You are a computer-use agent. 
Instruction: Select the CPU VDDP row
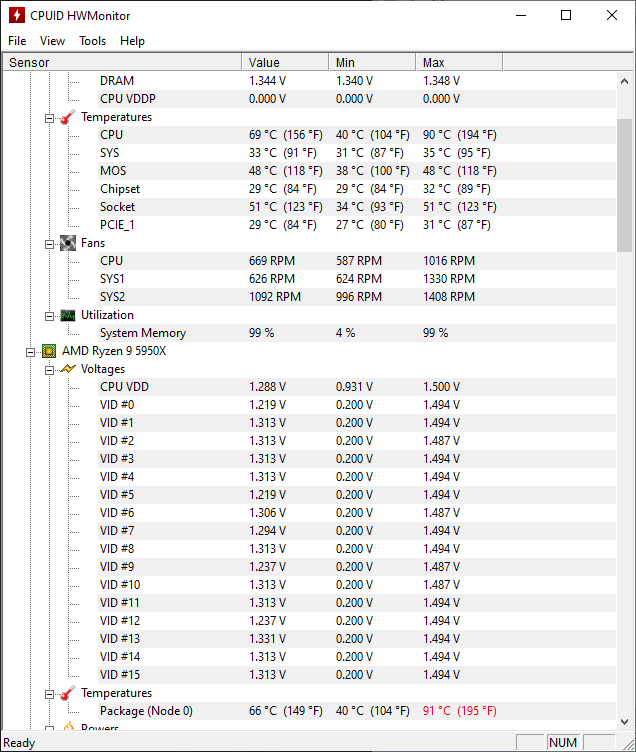coord(357,99)
